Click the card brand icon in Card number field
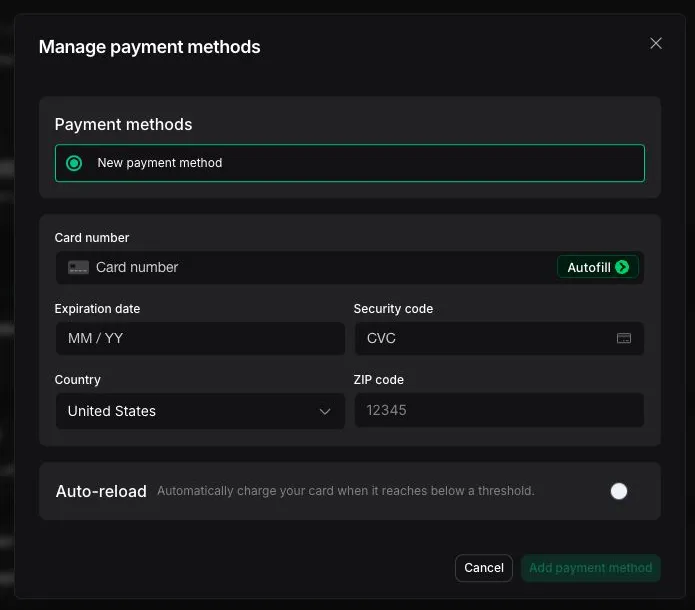The height and width of the screenshot is (610, 695). 78,267
